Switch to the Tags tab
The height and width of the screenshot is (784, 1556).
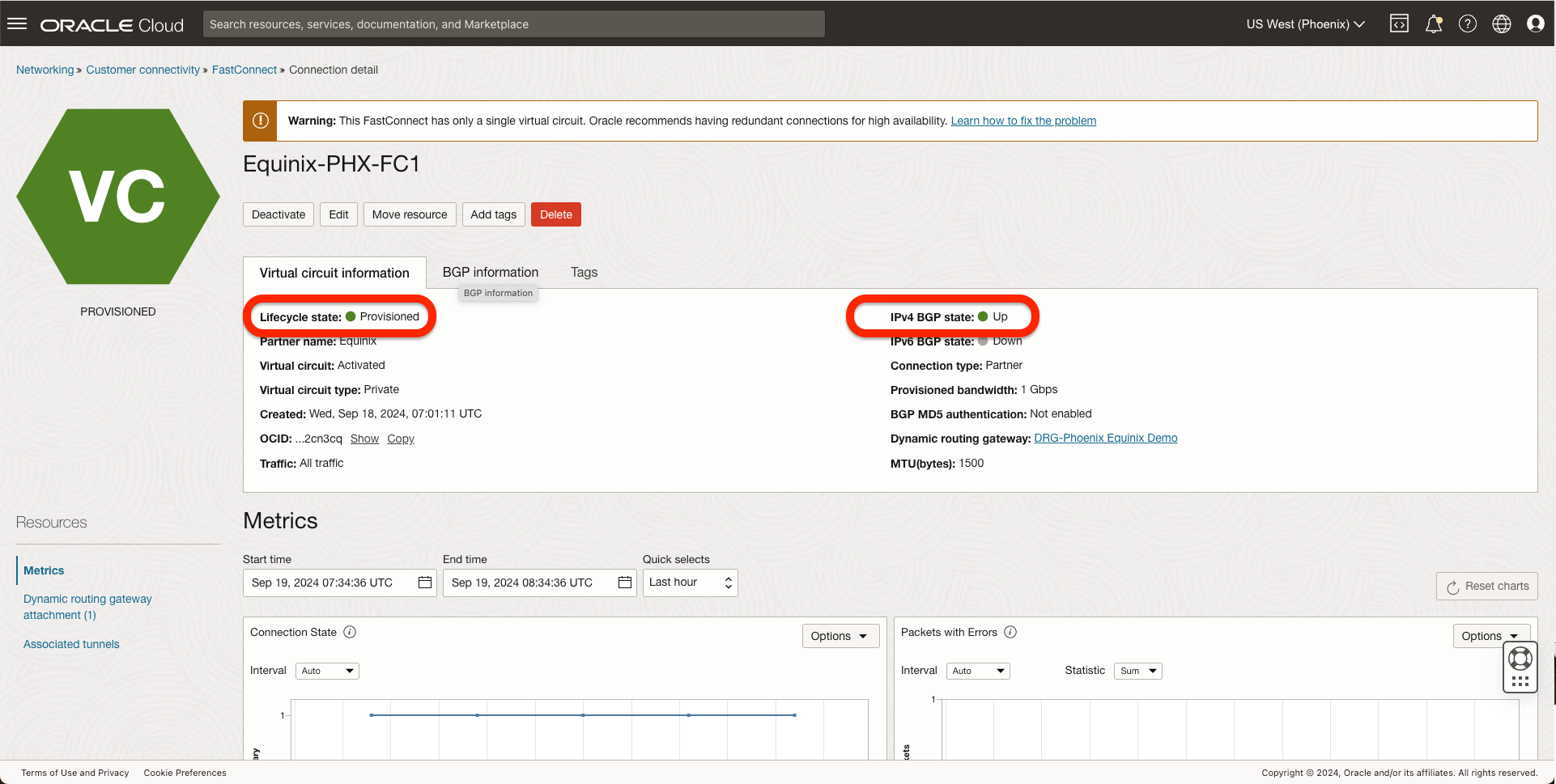point(584,273)
